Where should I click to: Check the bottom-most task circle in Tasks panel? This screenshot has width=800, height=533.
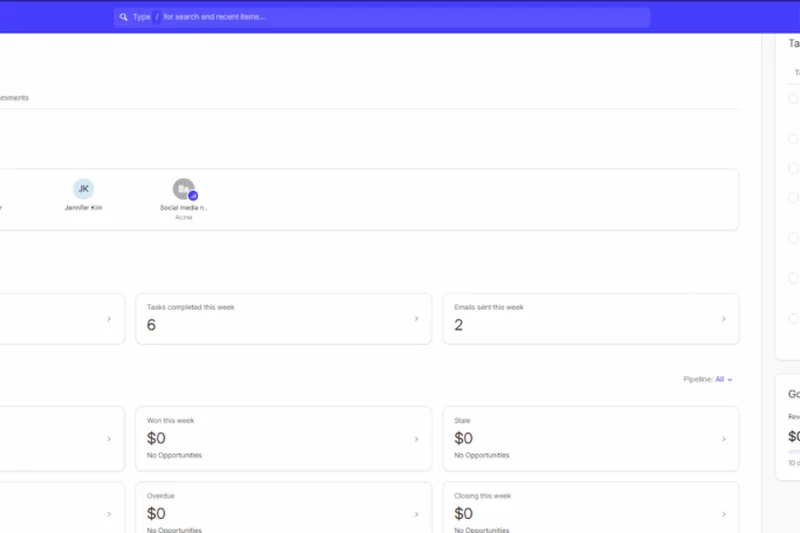point(793,319)
